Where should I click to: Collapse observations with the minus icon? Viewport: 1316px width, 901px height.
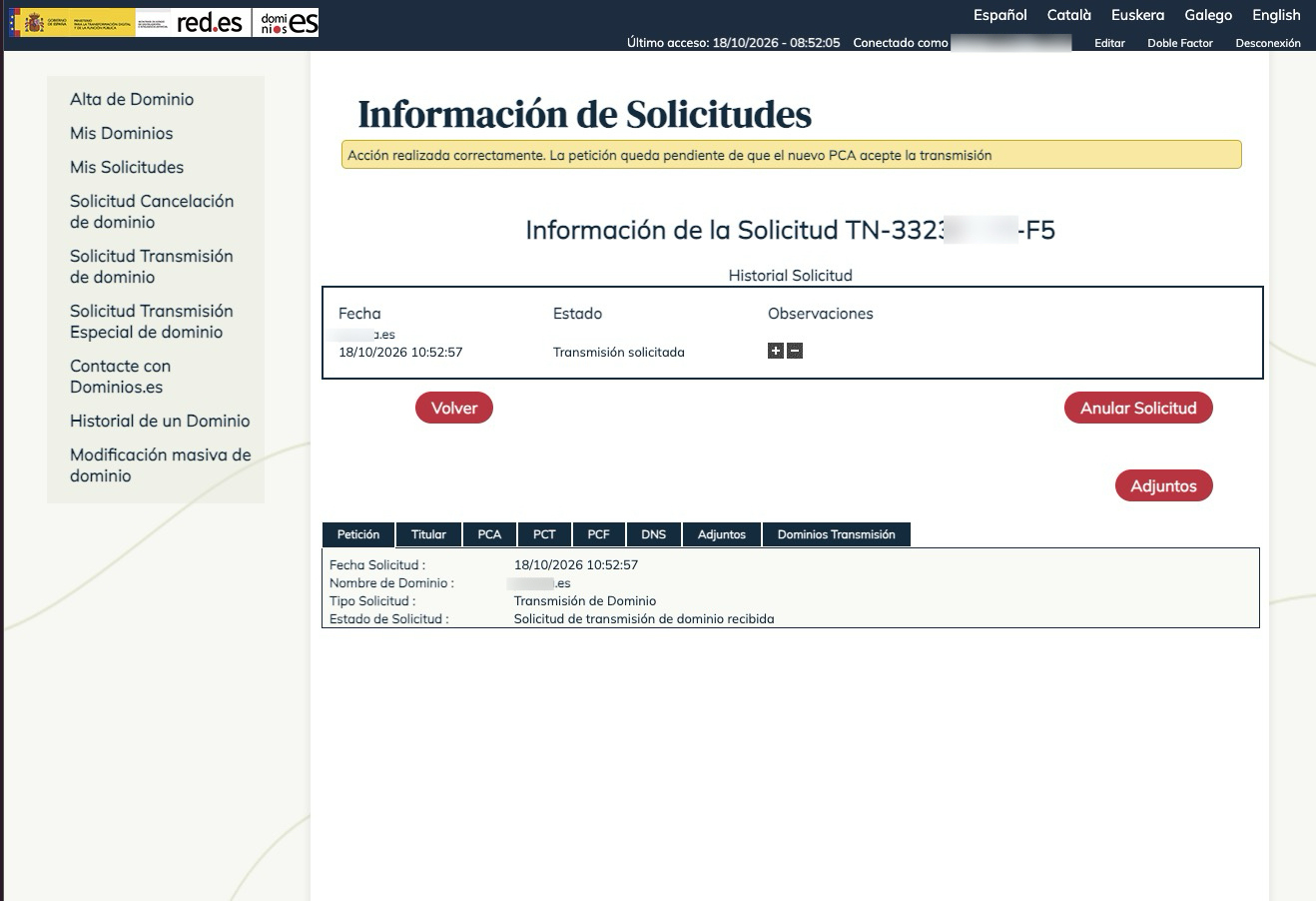795,351
